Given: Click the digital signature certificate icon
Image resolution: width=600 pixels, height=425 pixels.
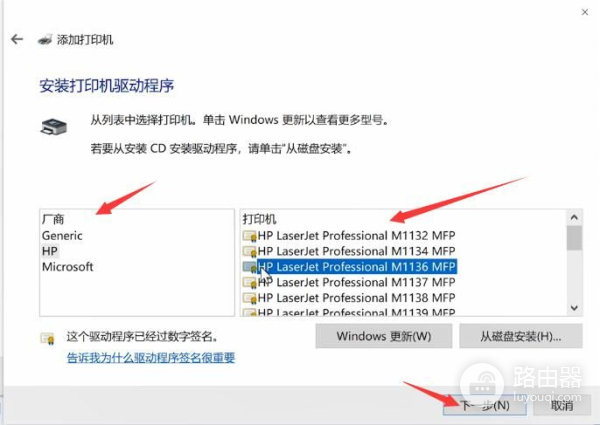Looking at the screenshot, I should click(x=48, y=339).
